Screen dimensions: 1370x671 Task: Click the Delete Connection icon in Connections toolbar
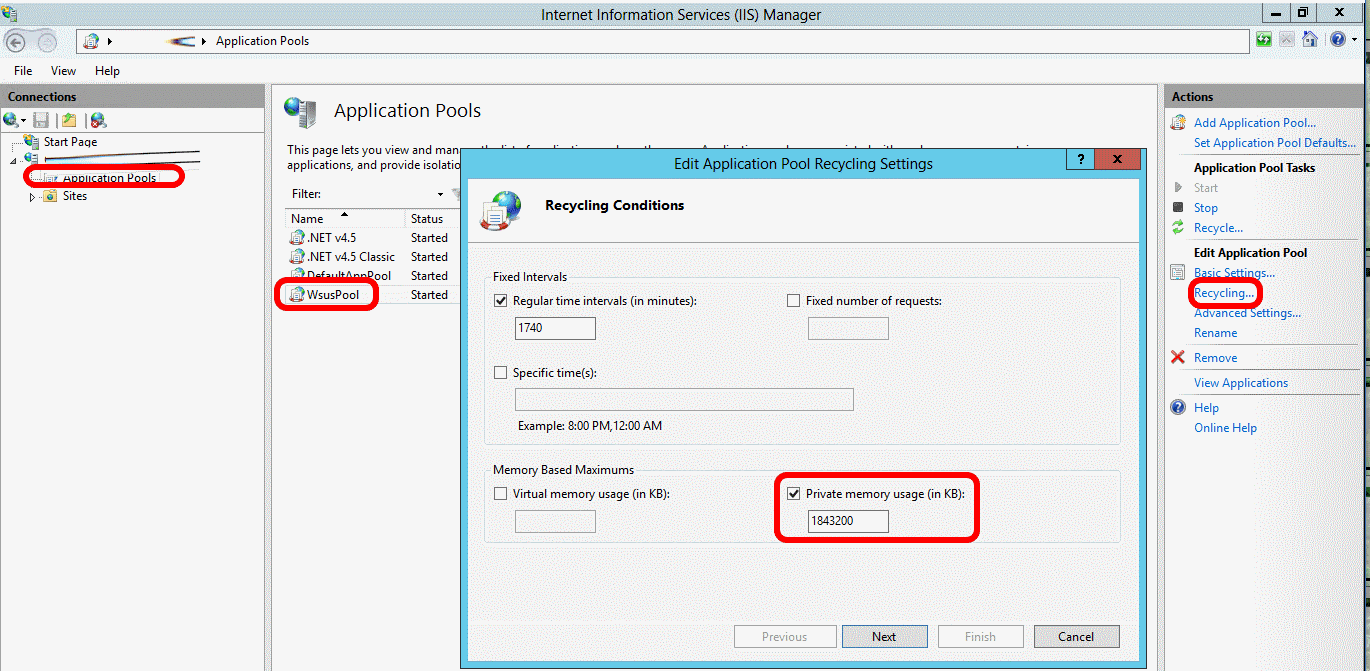click(98, 120)
